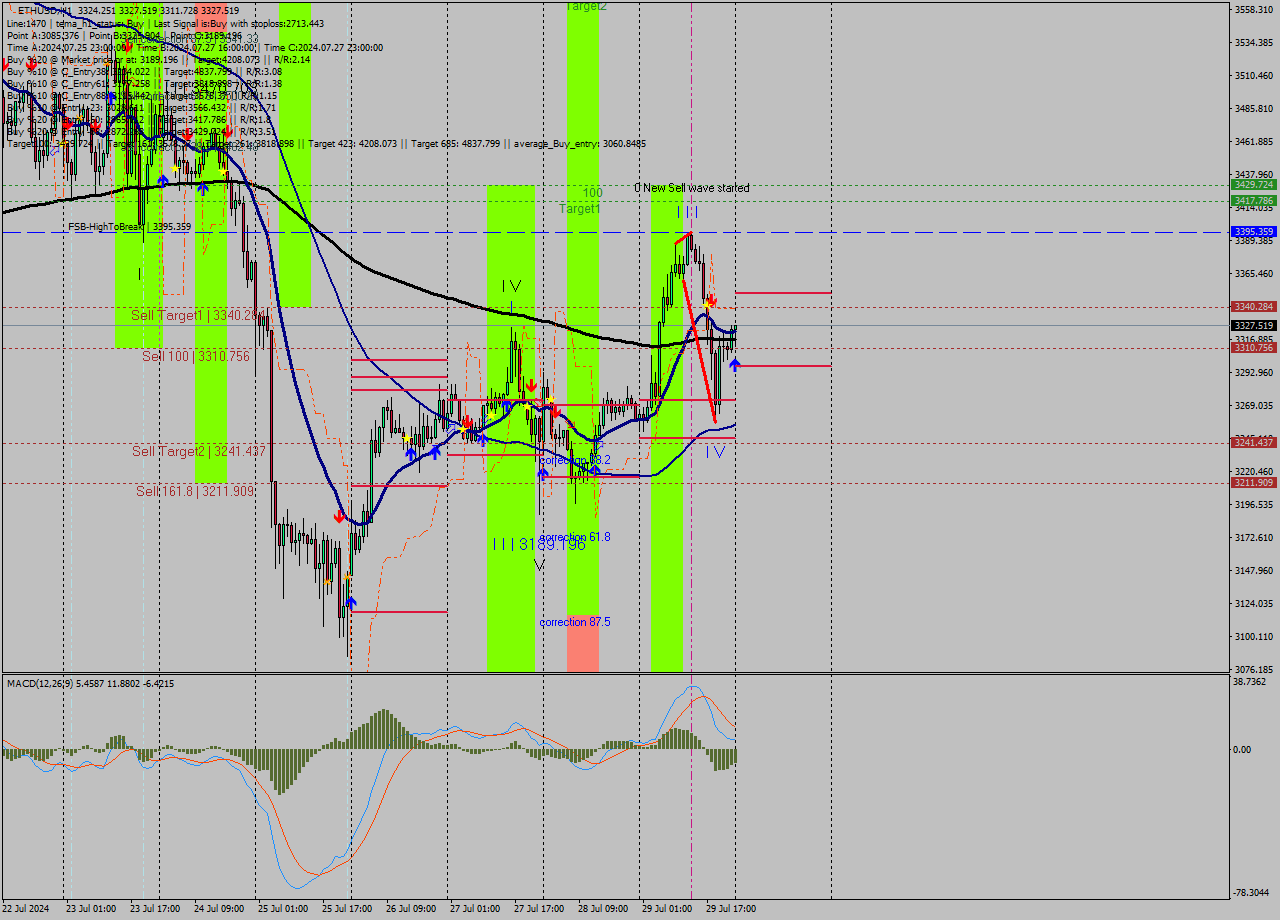Toggle the green 3429.724 price tag
This screenshot has height=920, width=1280.
point(1255,185)
